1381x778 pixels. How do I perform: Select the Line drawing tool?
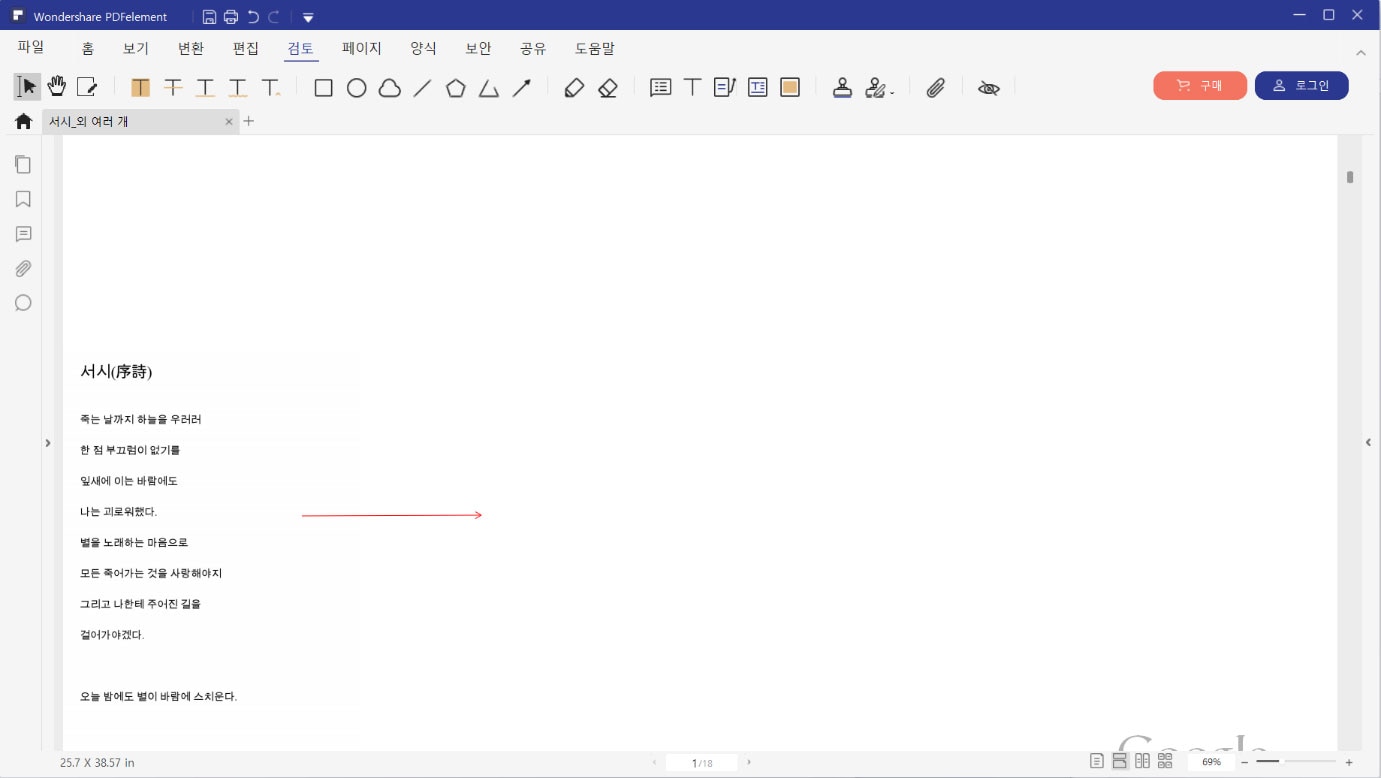click(422, 88)
